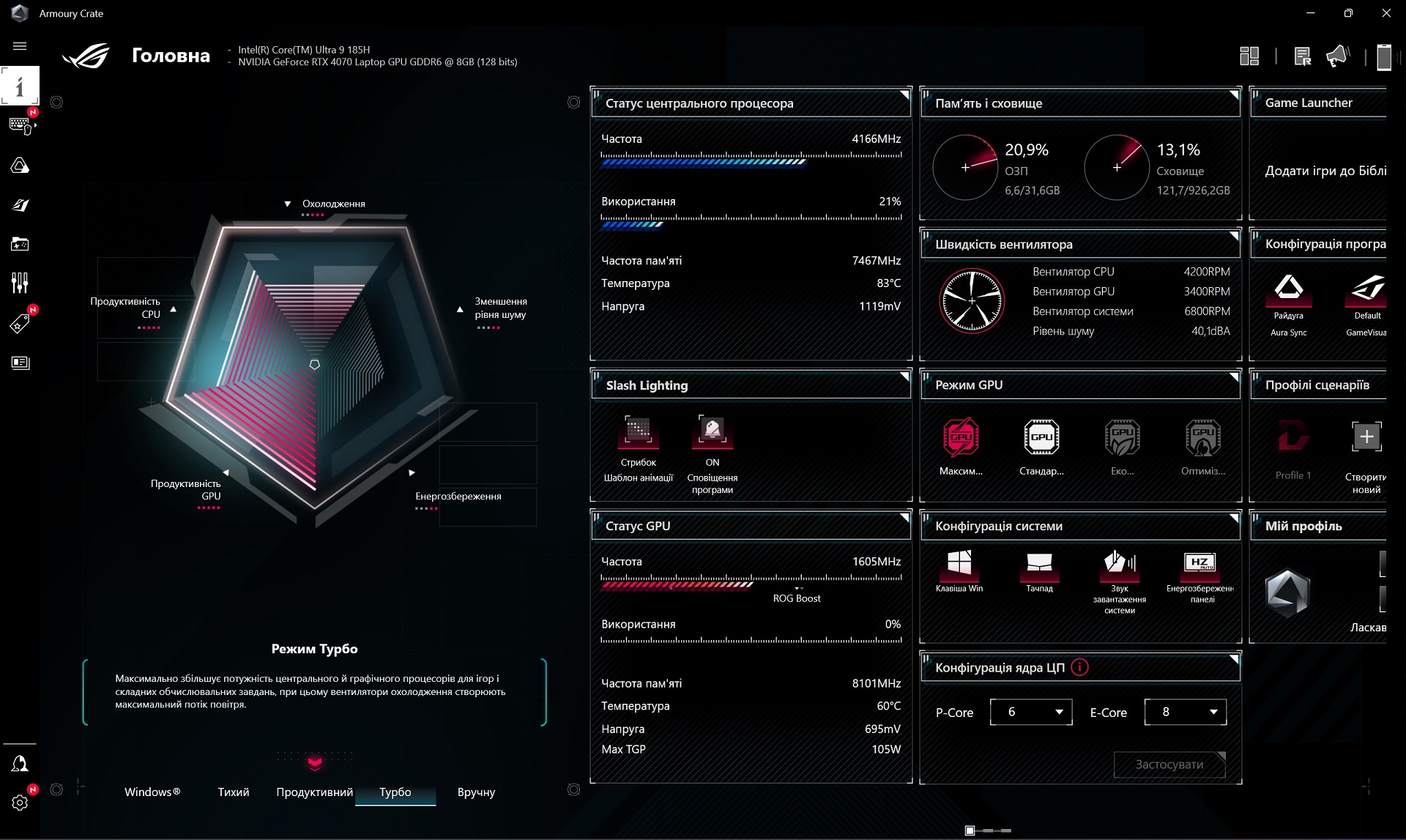Click the Енергозбереження label on pentagon

click(458, 497)
